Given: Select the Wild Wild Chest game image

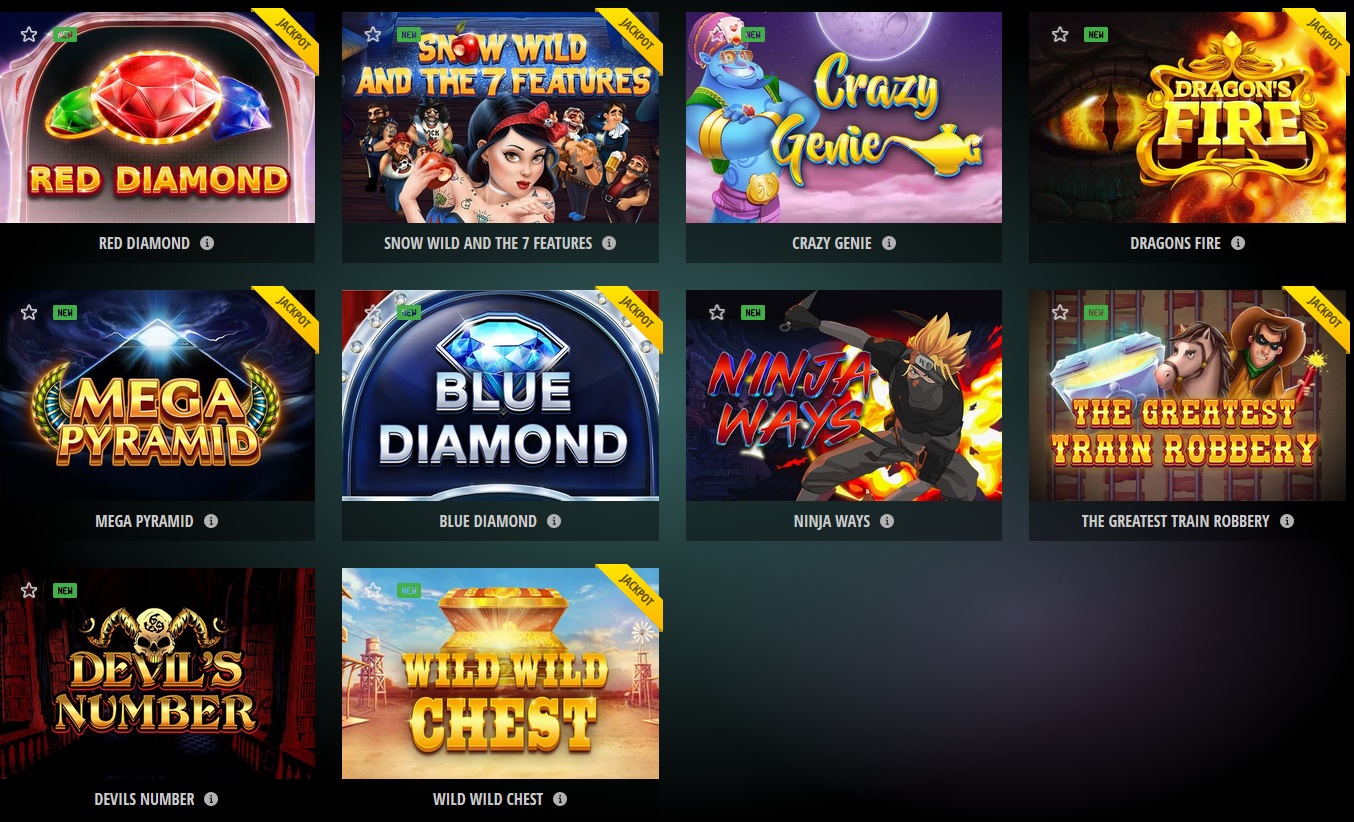Looking at the screenshot, I should tap(500, 673).
